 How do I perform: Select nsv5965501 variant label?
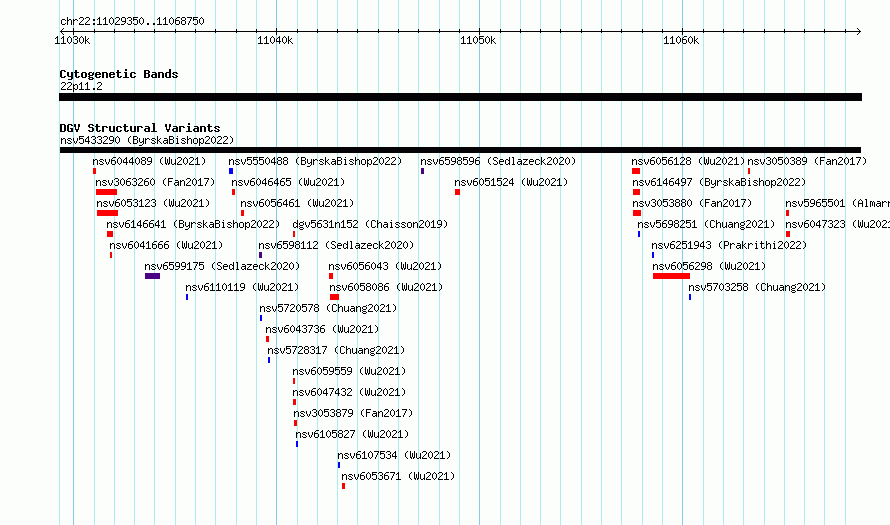[x=837, y=203]
